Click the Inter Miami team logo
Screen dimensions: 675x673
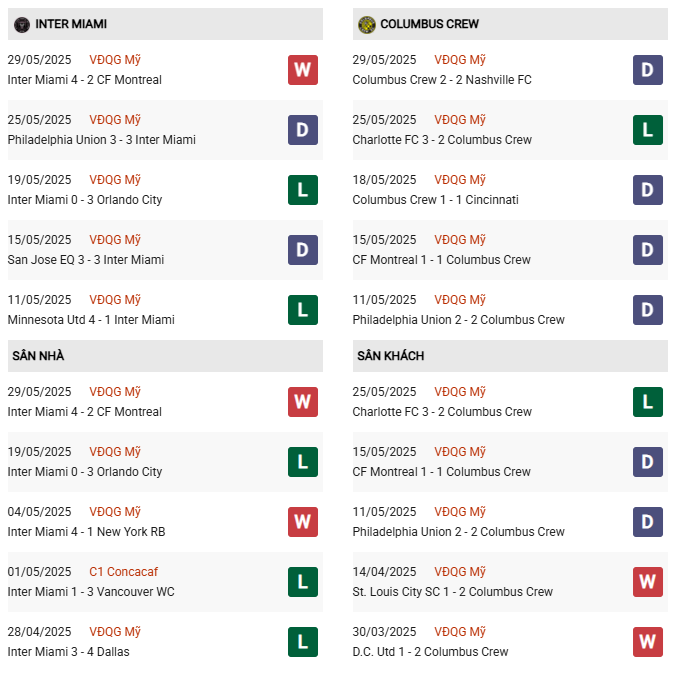[x=22, y=24]
